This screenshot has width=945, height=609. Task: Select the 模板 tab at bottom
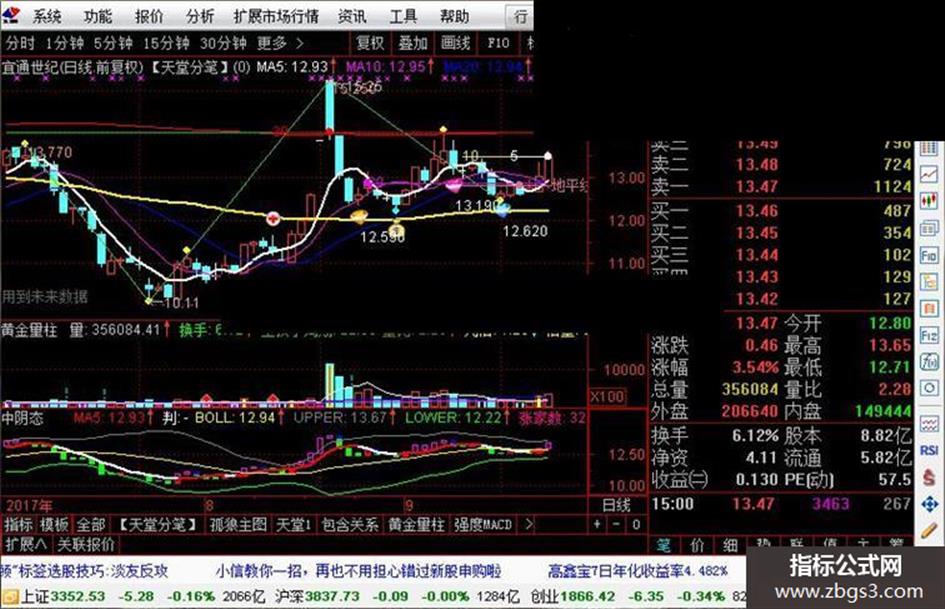54,525
